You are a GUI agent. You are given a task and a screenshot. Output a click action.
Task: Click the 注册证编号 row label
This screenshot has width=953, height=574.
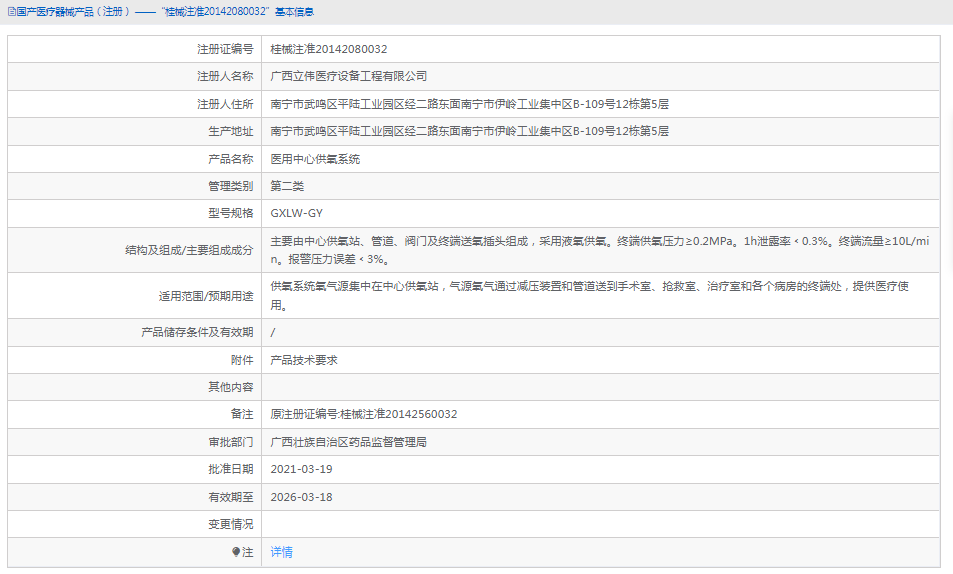[x=225, y=49]
